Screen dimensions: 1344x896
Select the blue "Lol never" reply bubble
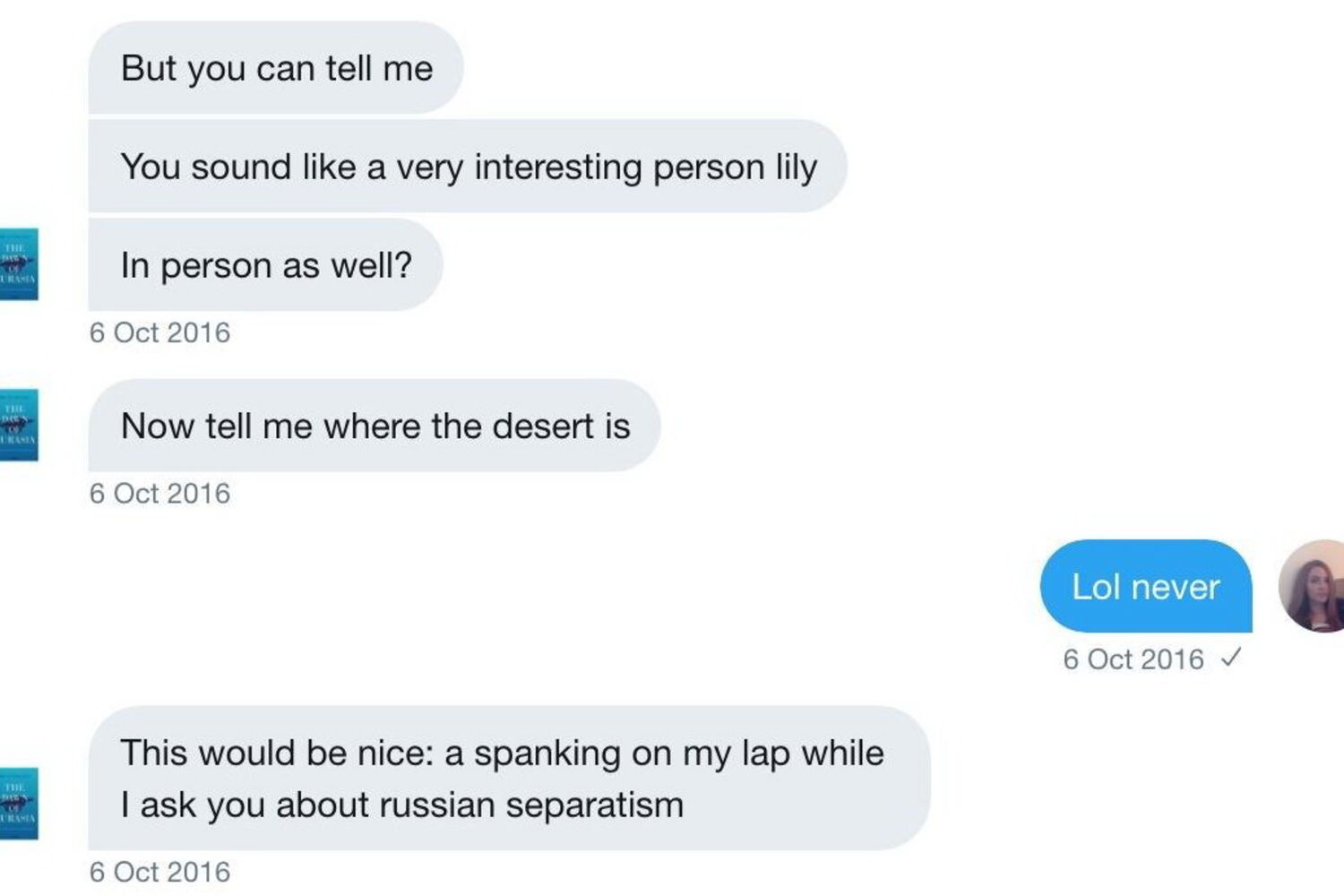pos(1145,587)
